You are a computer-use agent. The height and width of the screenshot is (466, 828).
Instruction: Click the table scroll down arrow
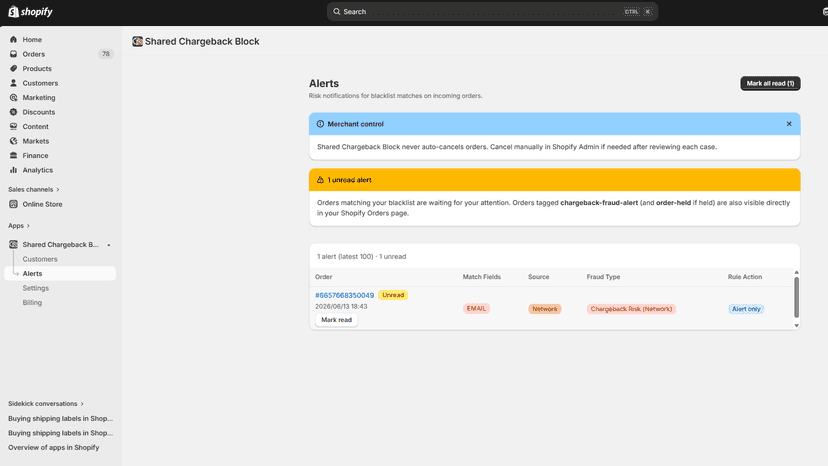click(x=796, y=325)
